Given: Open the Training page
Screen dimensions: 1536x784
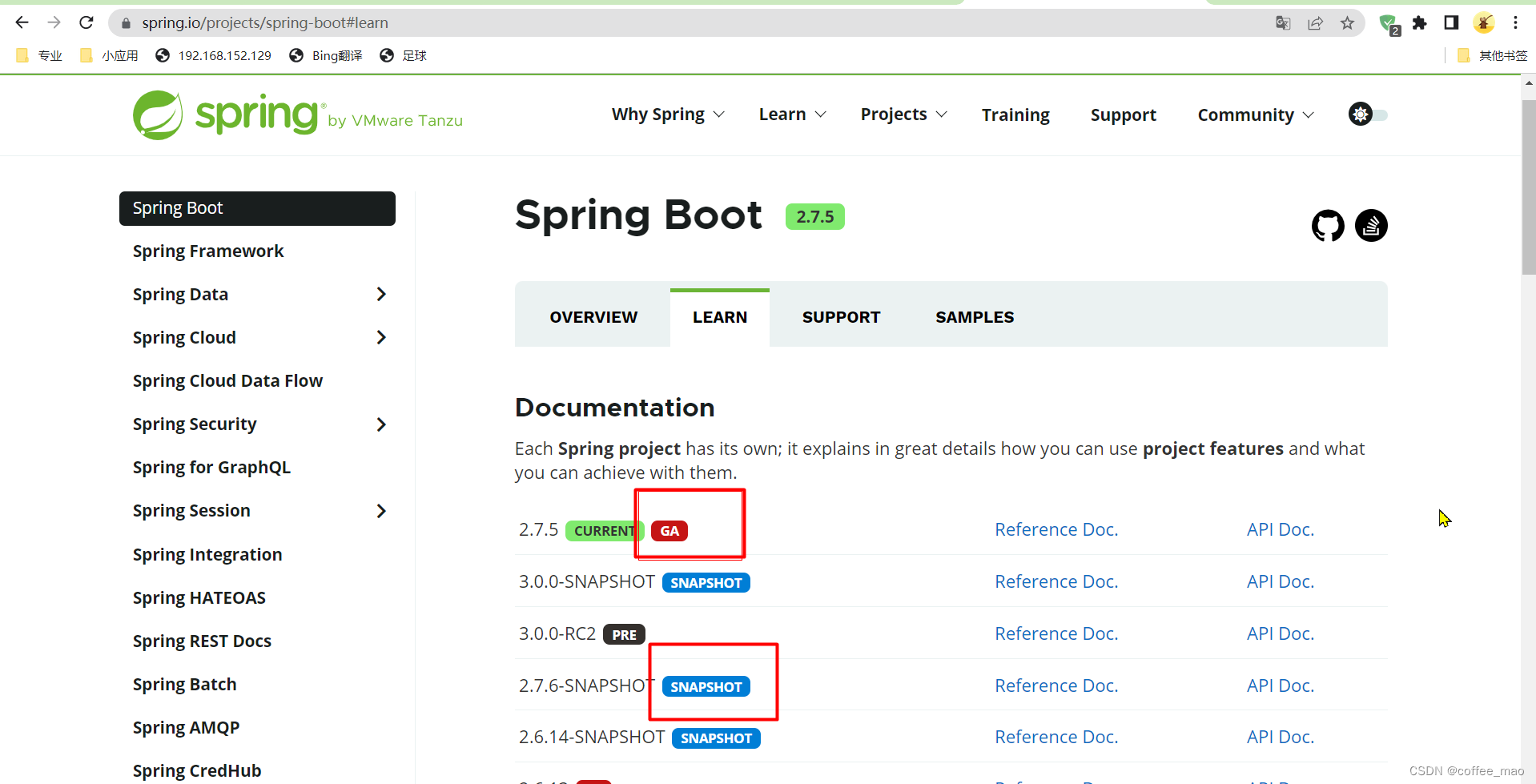Looking at the screenshot, I should point(1015,115).
